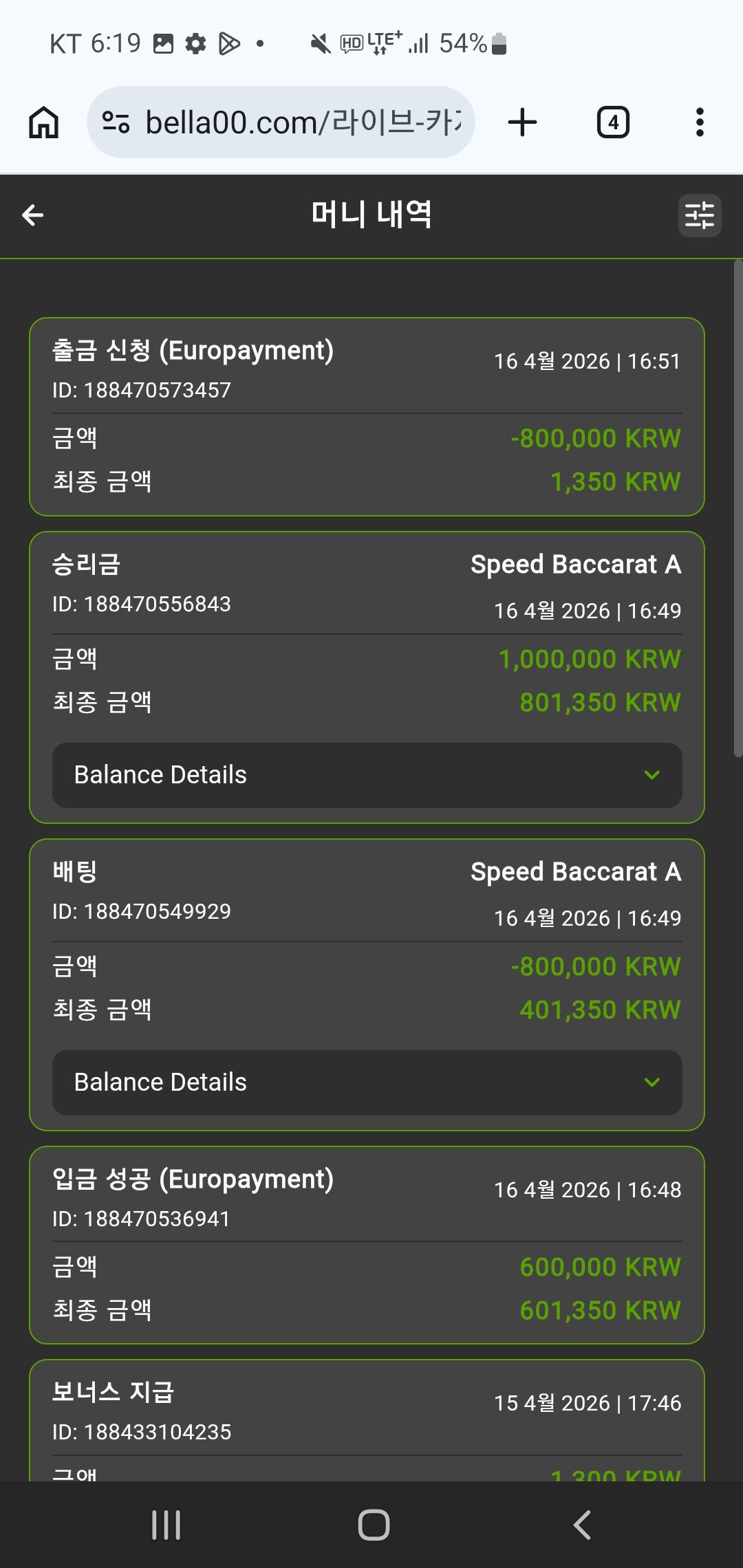Open a new browser tab with plus icon
Viewport: 743px width, 1568px height.
(522, 122)
